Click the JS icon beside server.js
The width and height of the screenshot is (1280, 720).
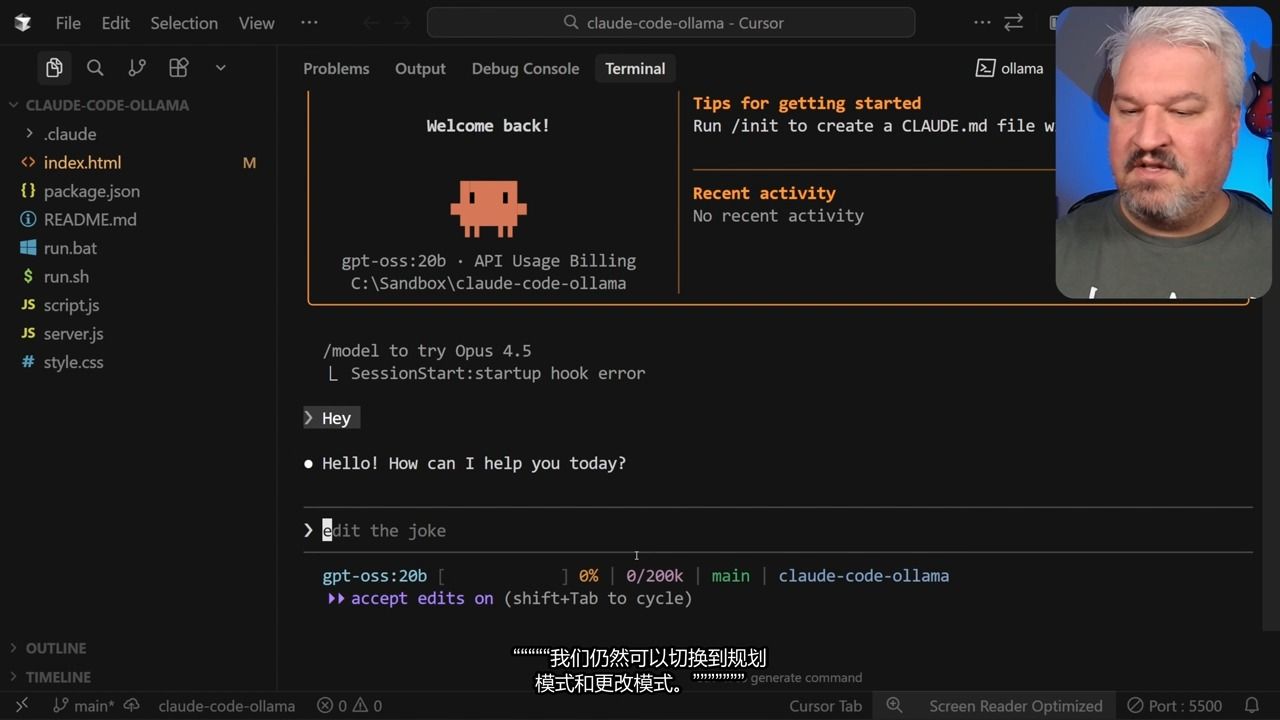(x=28, y=333)
